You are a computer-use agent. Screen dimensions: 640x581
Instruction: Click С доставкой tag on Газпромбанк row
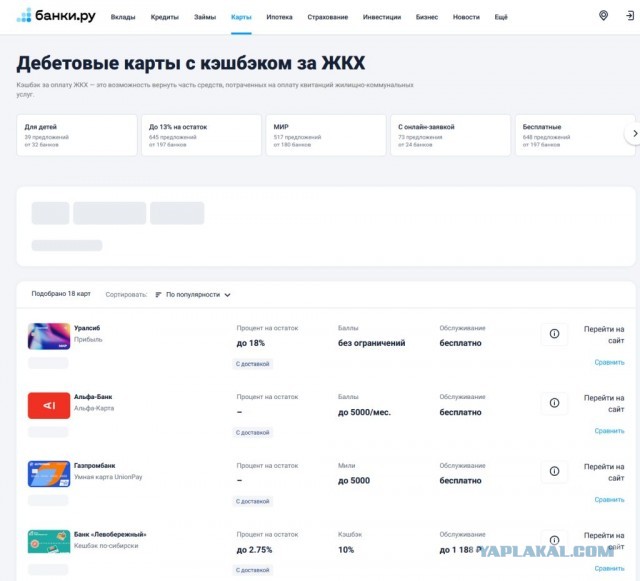(252, 501)
